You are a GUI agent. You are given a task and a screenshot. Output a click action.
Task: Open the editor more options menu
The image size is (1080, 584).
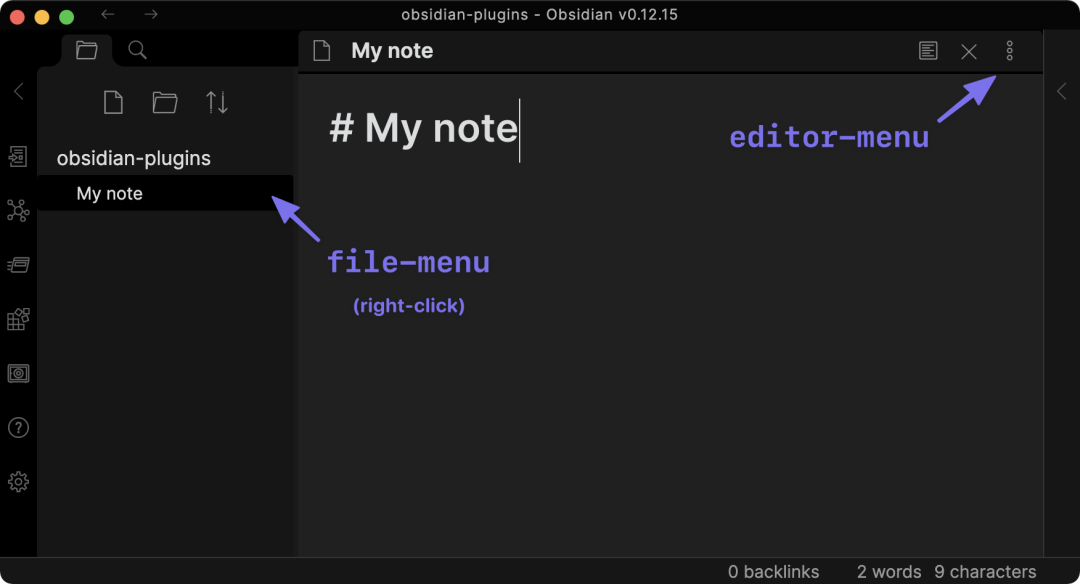click(1009, 50)
